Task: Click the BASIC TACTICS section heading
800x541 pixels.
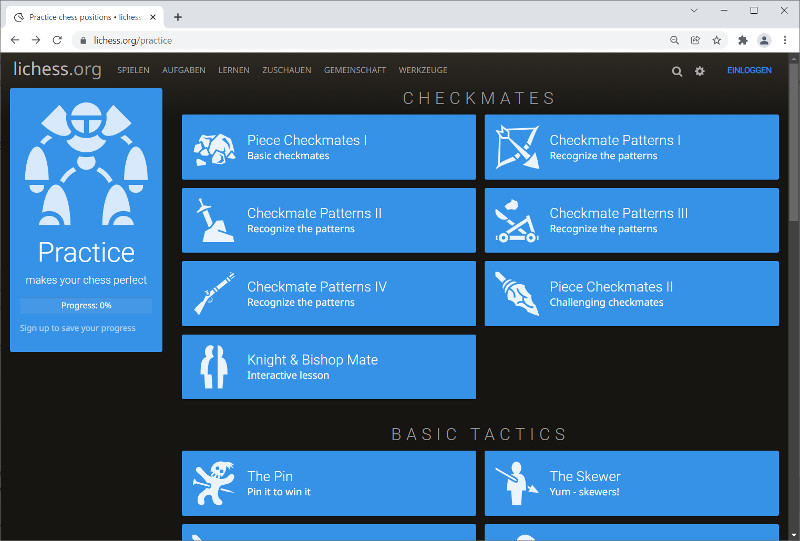Action: [x=480, y=434]
